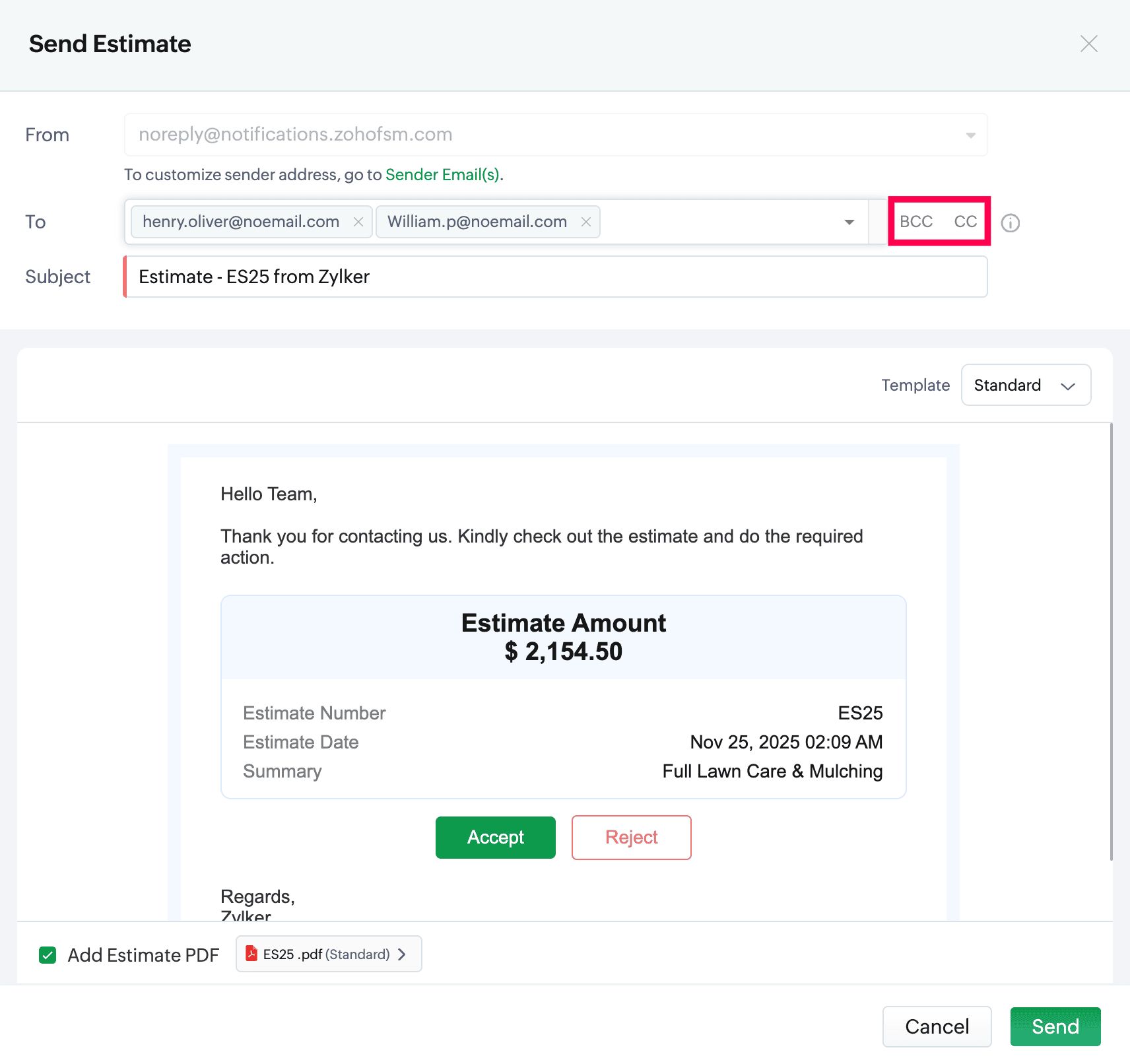Open the To recipients dropdown arrow
The height and width of the screenshot is (1064, 1130).
(849, 222)
